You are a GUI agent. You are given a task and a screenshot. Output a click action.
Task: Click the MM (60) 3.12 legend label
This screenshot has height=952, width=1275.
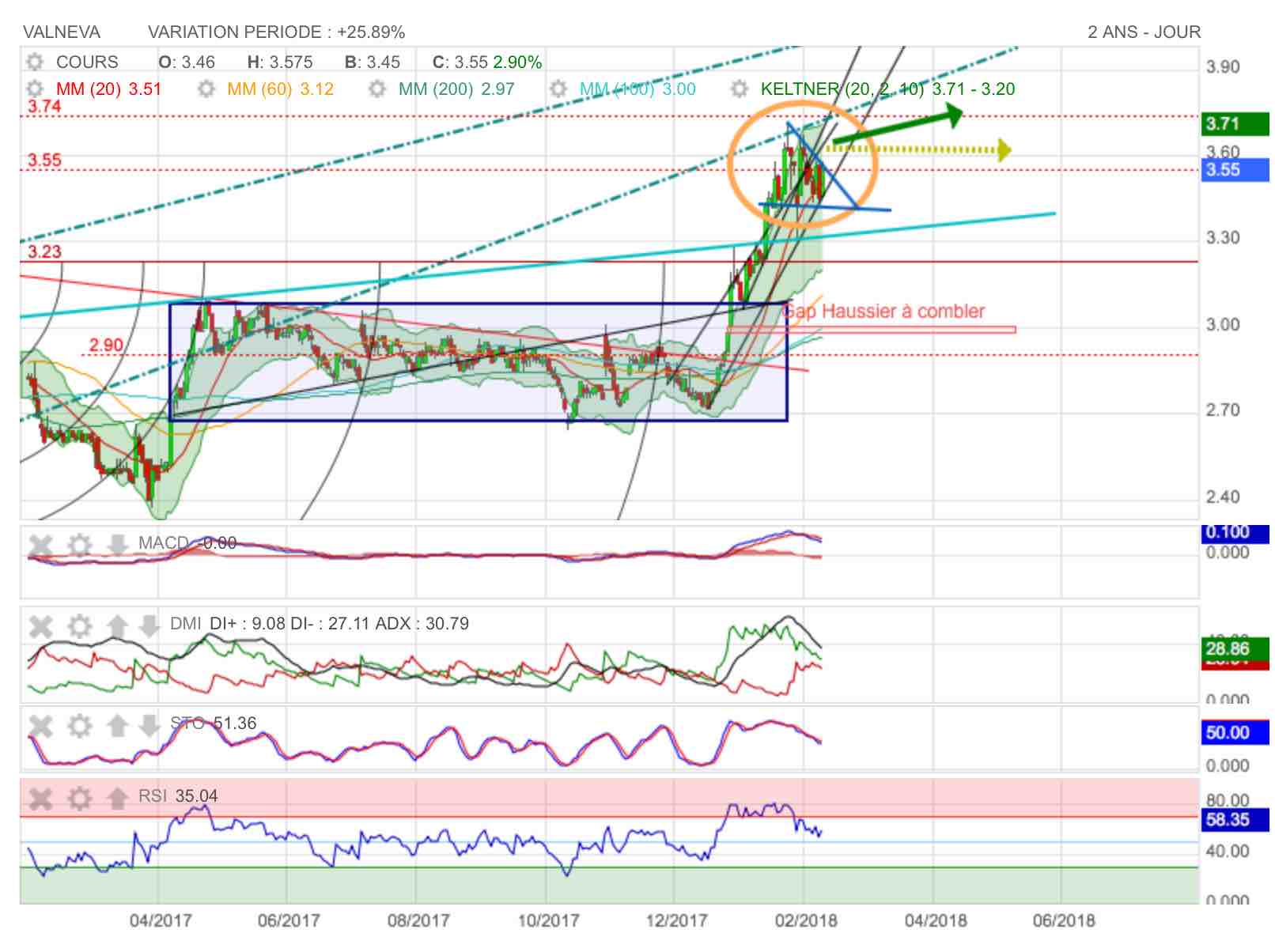point(281,89)
